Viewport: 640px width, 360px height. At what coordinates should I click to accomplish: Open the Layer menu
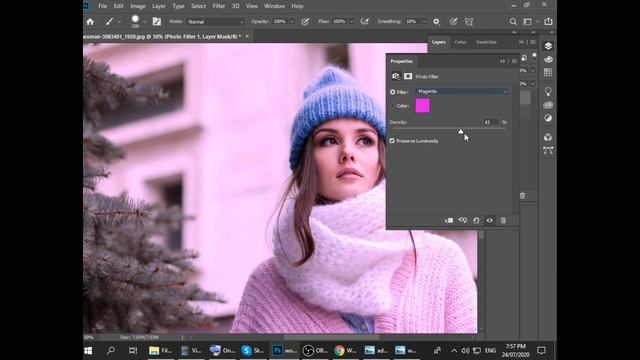pyautogui.click(x=159, y=6)
